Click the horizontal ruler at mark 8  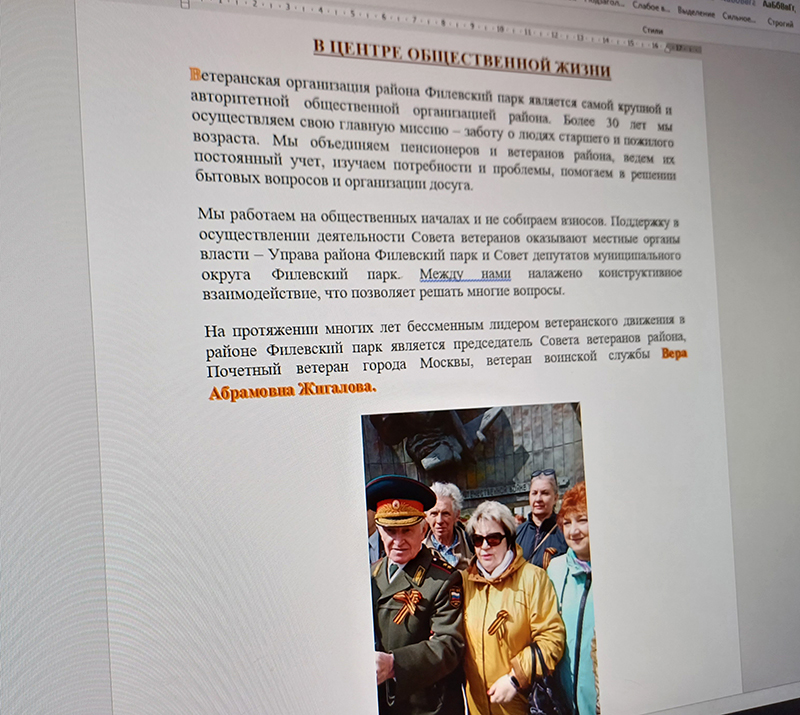[443, 23]
